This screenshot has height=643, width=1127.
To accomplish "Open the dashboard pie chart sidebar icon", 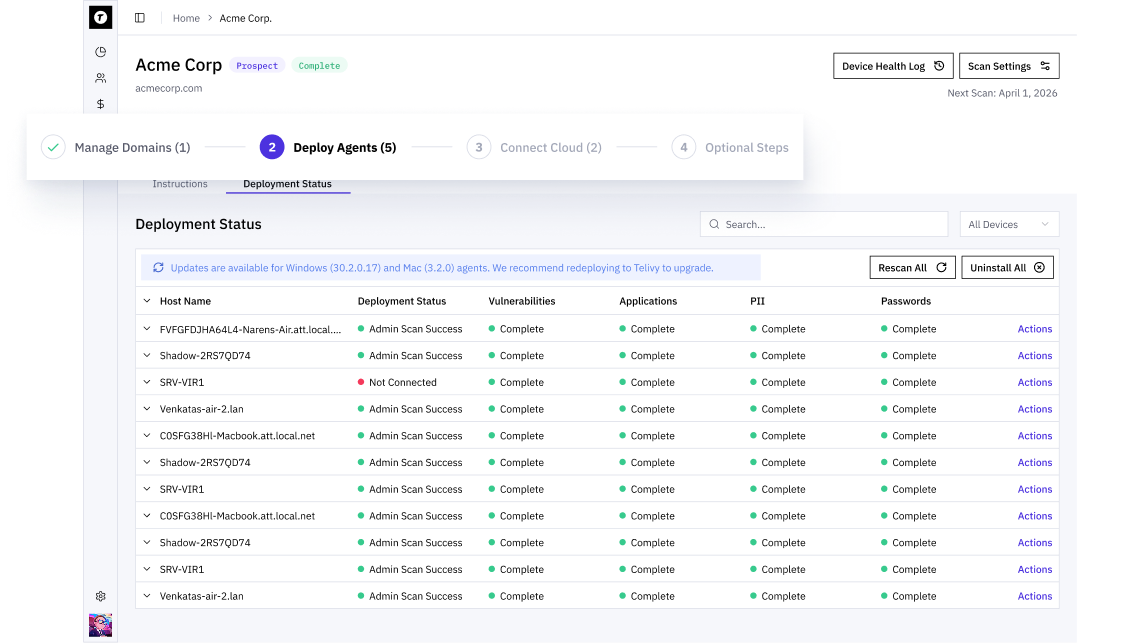I will 100,52.
